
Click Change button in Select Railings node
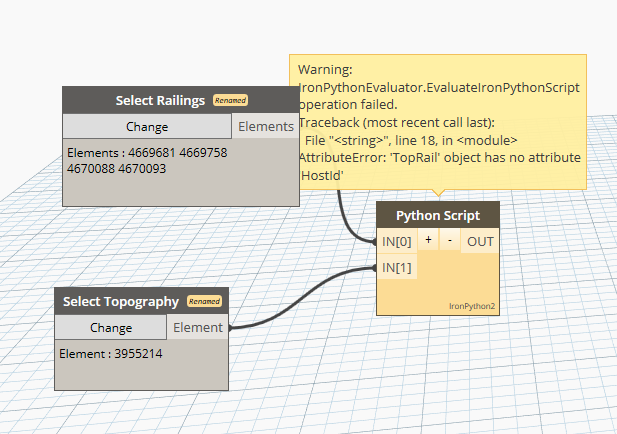[x=147, y=126]
